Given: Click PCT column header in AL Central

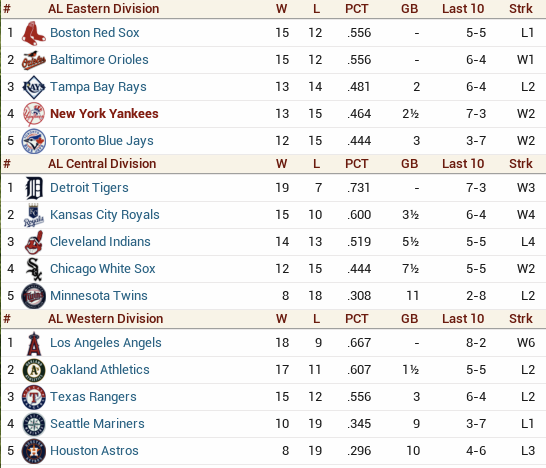Looking at the screenshot, I should 356,164.
